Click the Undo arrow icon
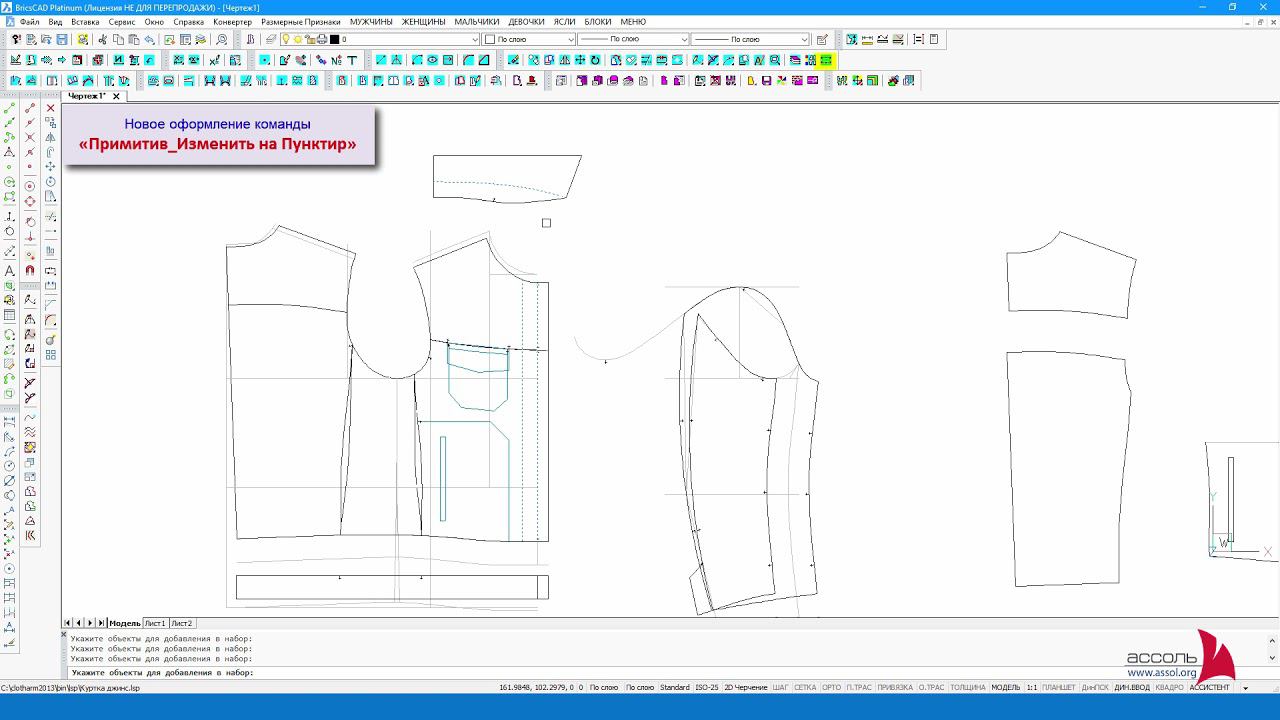Screen dimensions: 1280x720 [x=149, y=40]
